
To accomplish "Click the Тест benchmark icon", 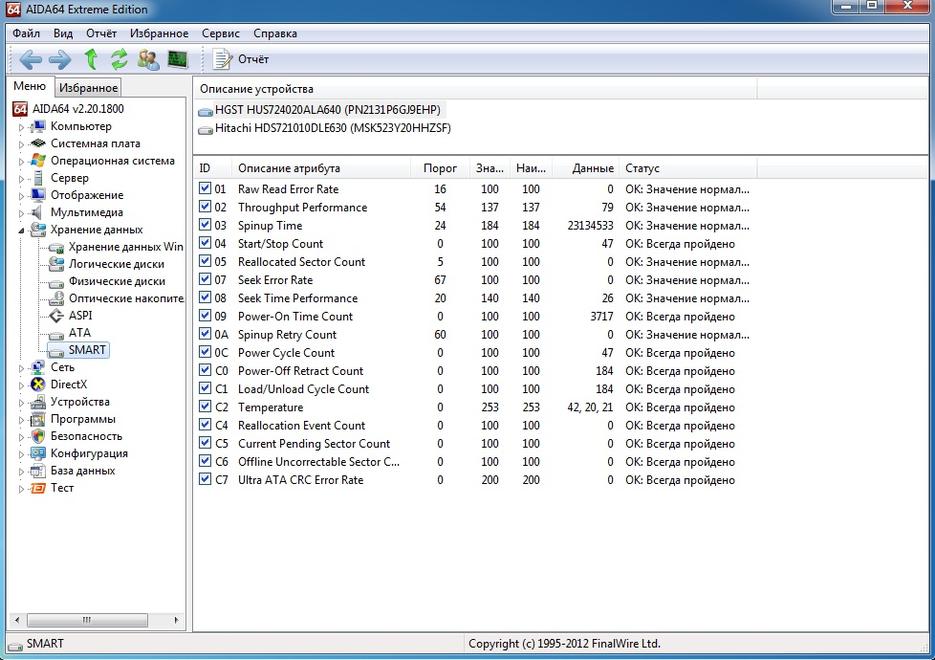I will click(38, 488).
